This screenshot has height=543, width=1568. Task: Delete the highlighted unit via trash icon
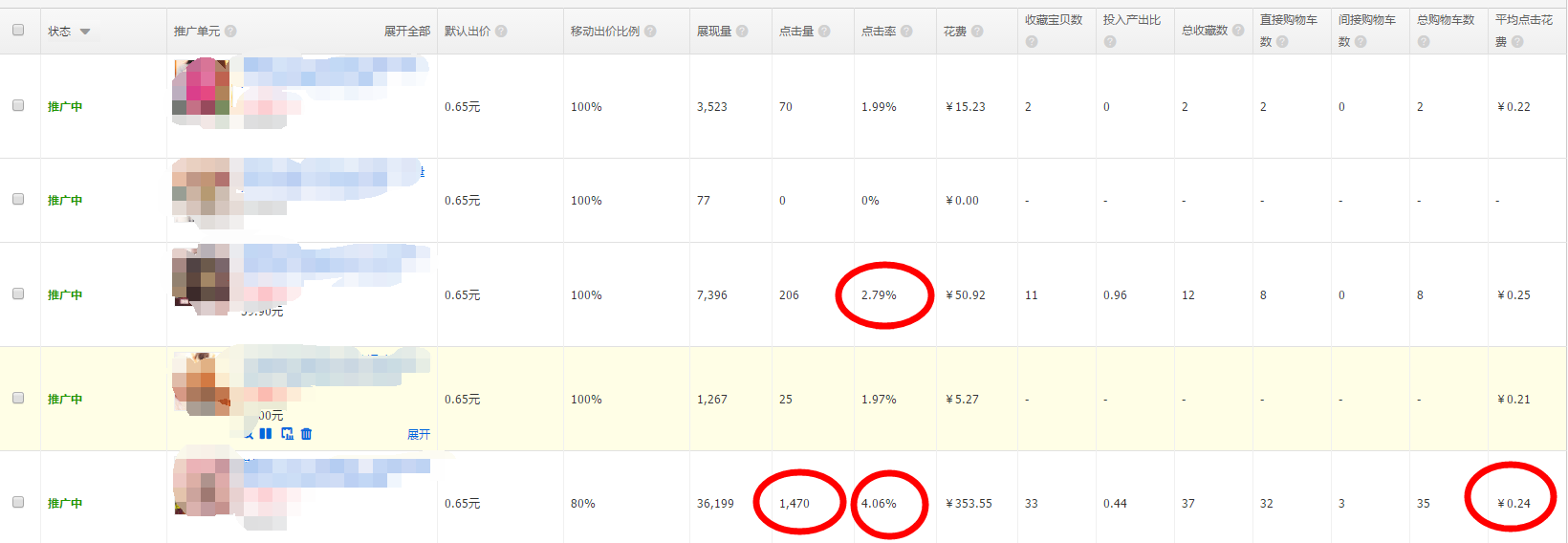pyautogui.click(x=306, y=434)
